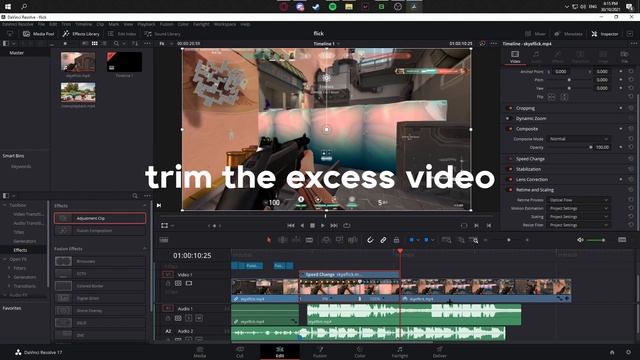Image resolution: width=640 pixels, height=360 pixels.
Task: Search the Effects Library magnifier icon
Action: click(x=135, y=196)
